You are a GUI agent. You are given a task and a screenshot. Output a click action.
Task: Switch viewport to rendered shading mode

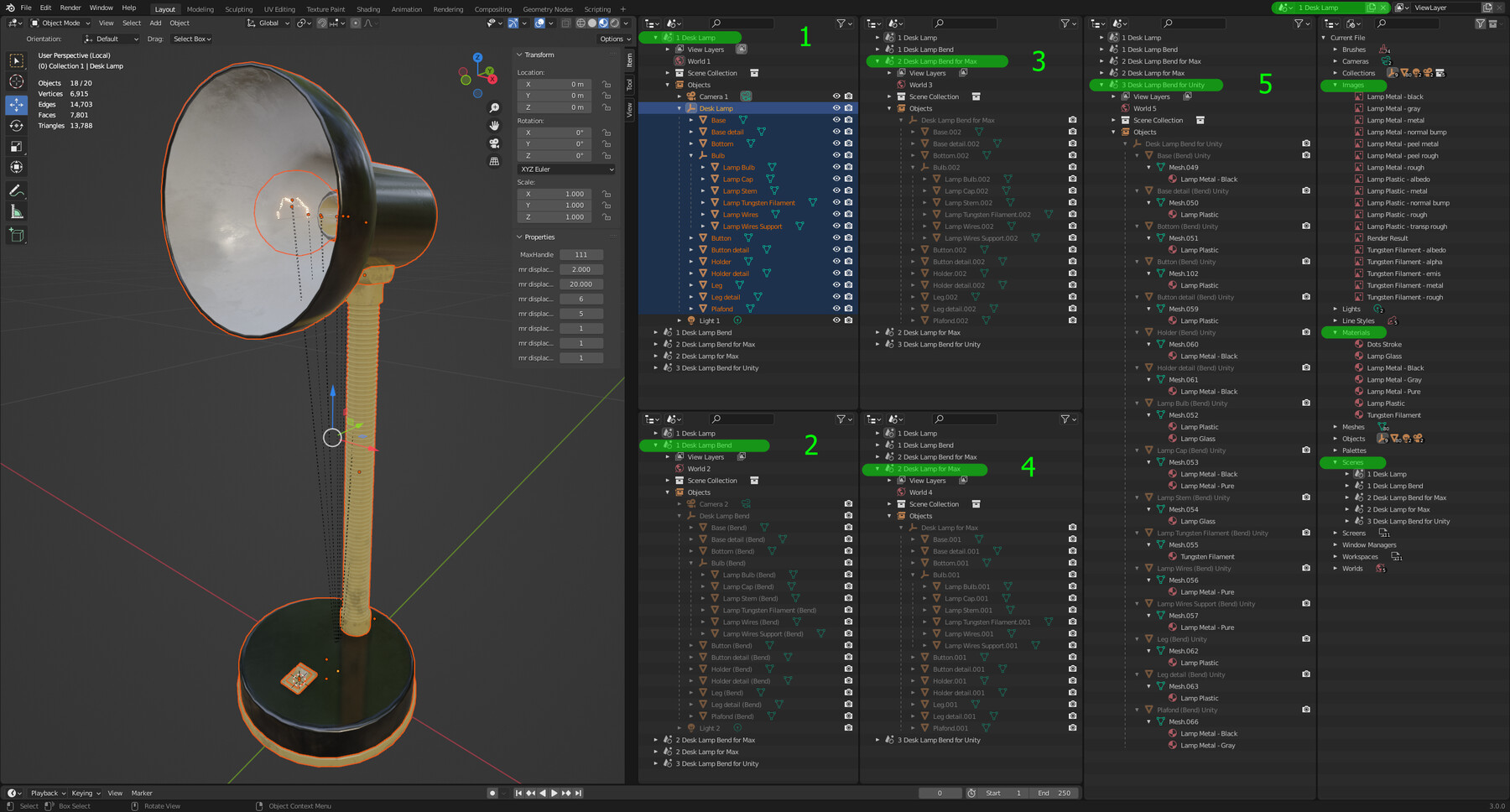tap(615, 23)
